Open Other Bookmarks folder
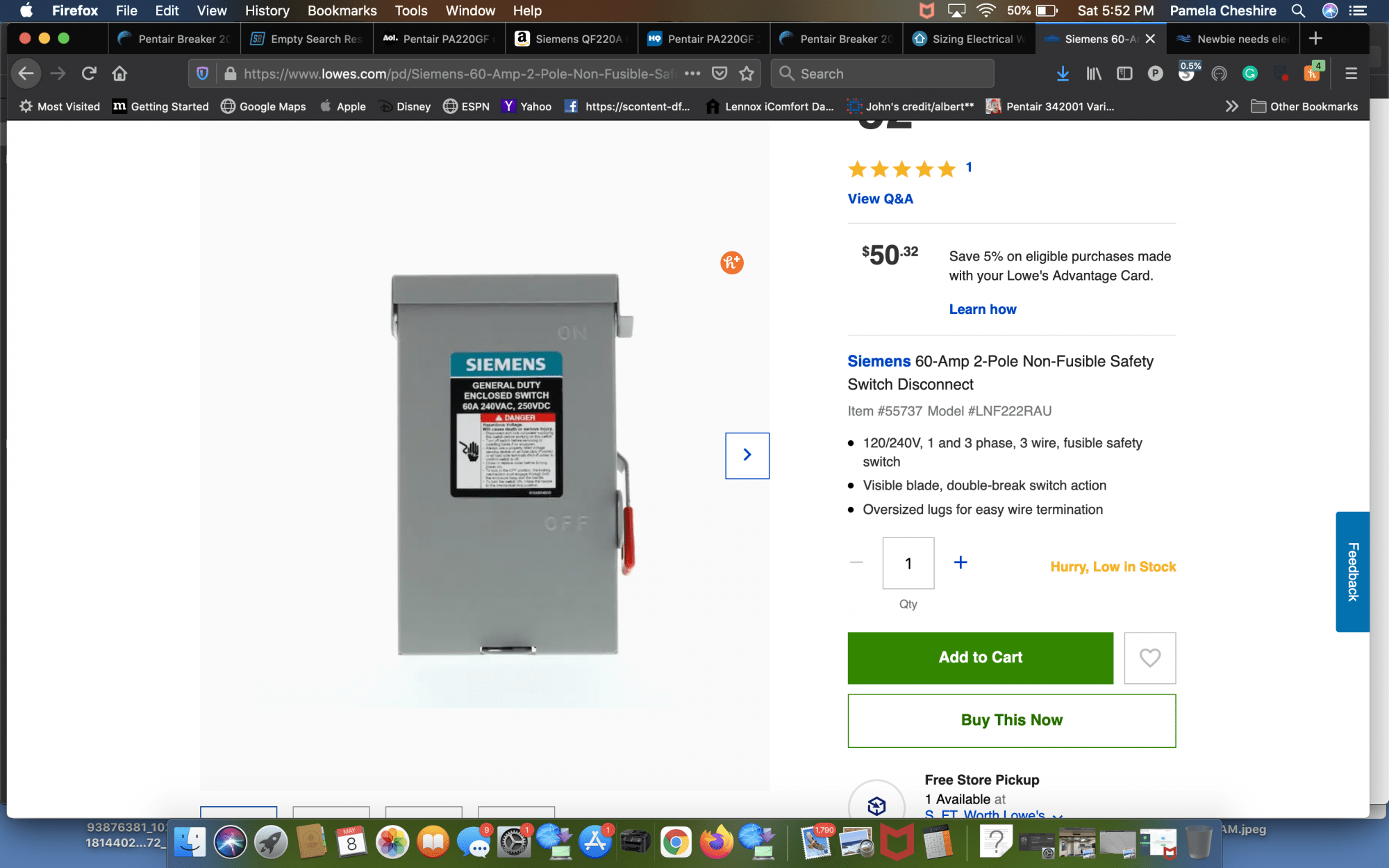1389x868 pixels. coord(1304,106)
